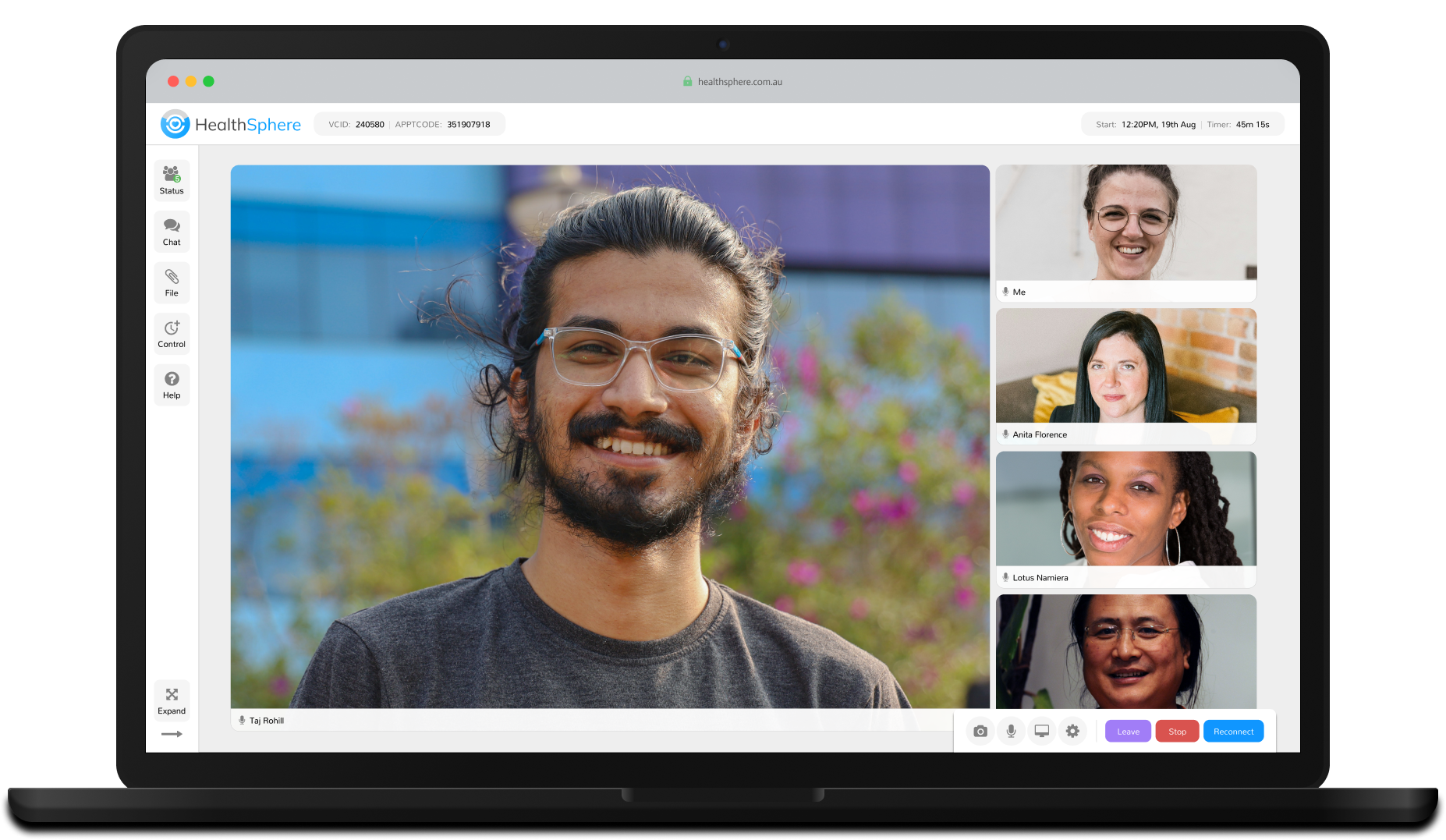Viewport: 1446px width, 840px height.
Task: Click the Leave button
Action: [x=1128, y=732]
